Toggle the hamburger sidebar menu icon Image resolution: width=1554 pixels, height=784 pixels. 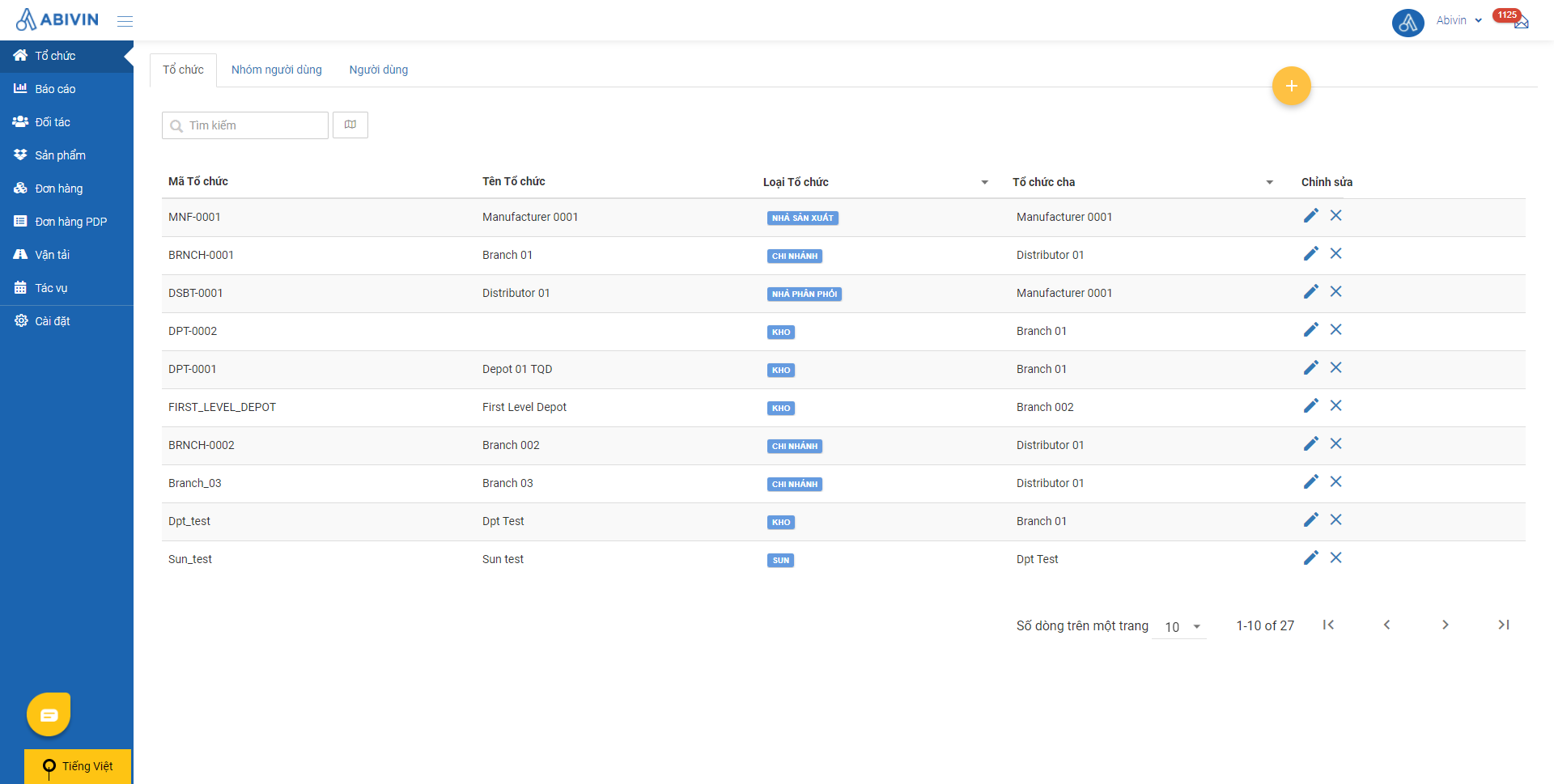[125, 21]
